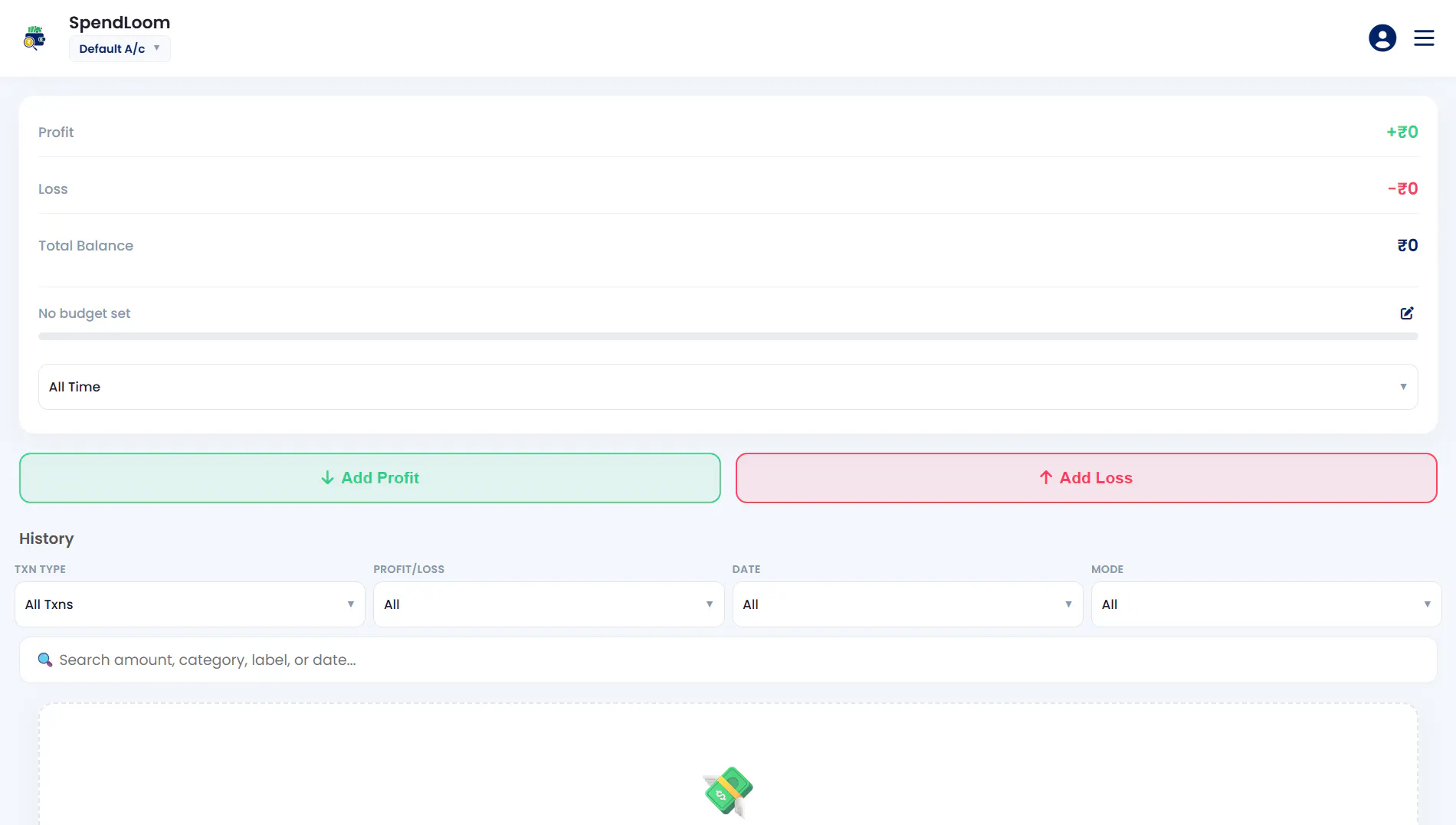Click the SpendLoom logo icon
This screenshot has height=825, width=1456.
pyautogui.click(x=34, y=38)
